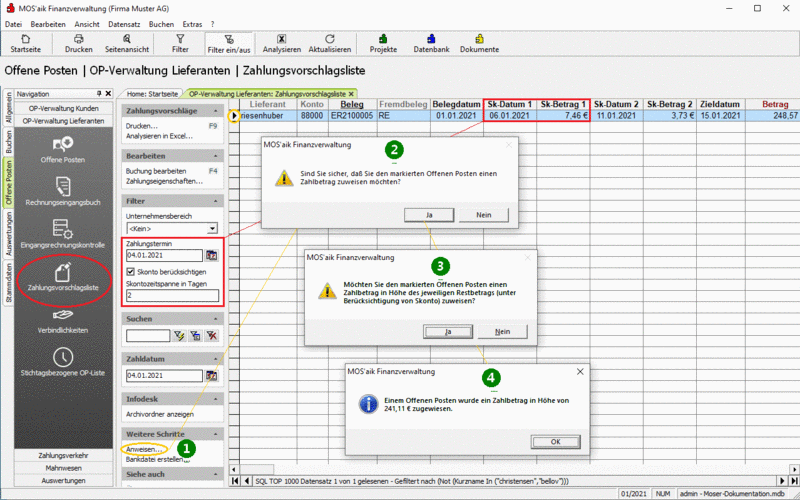Open Stichtagsbezogene OP-Liste in navigation
800x500 pixels.
coord(63,362)
